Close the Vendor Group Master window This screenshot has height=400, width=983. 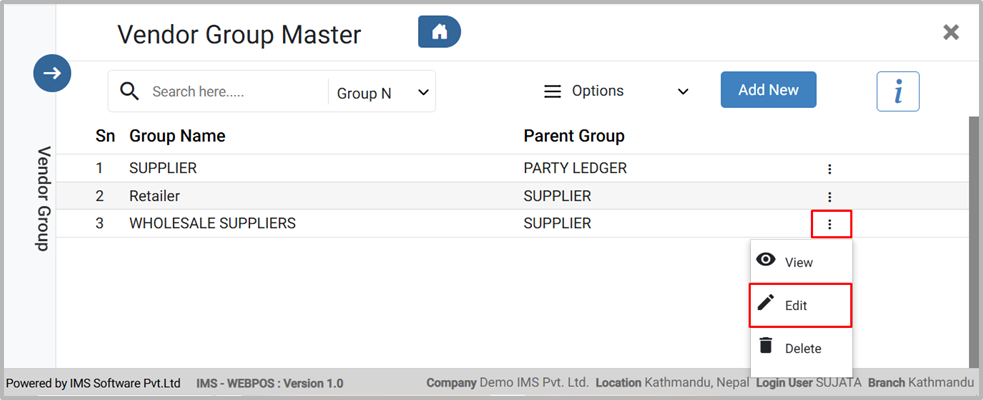pos(951,32)
